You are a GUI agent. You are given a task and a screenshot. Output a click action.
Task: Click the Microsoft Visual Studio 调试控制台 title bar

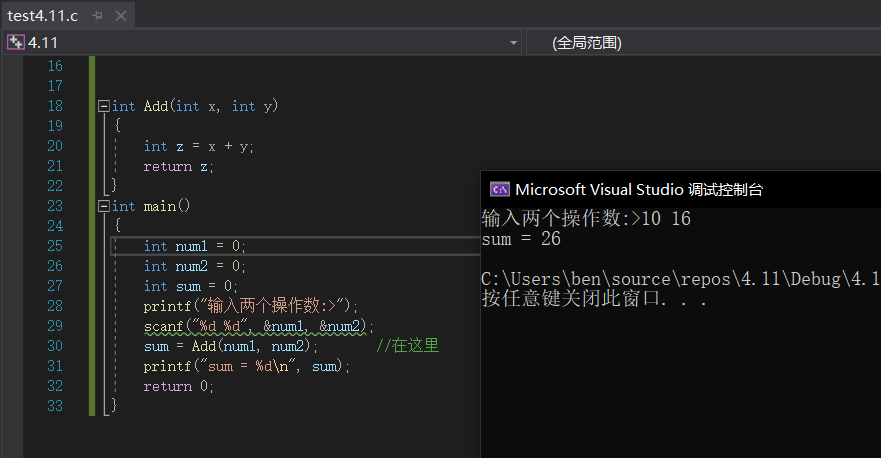pyautogui.click(x=640, y=189)
